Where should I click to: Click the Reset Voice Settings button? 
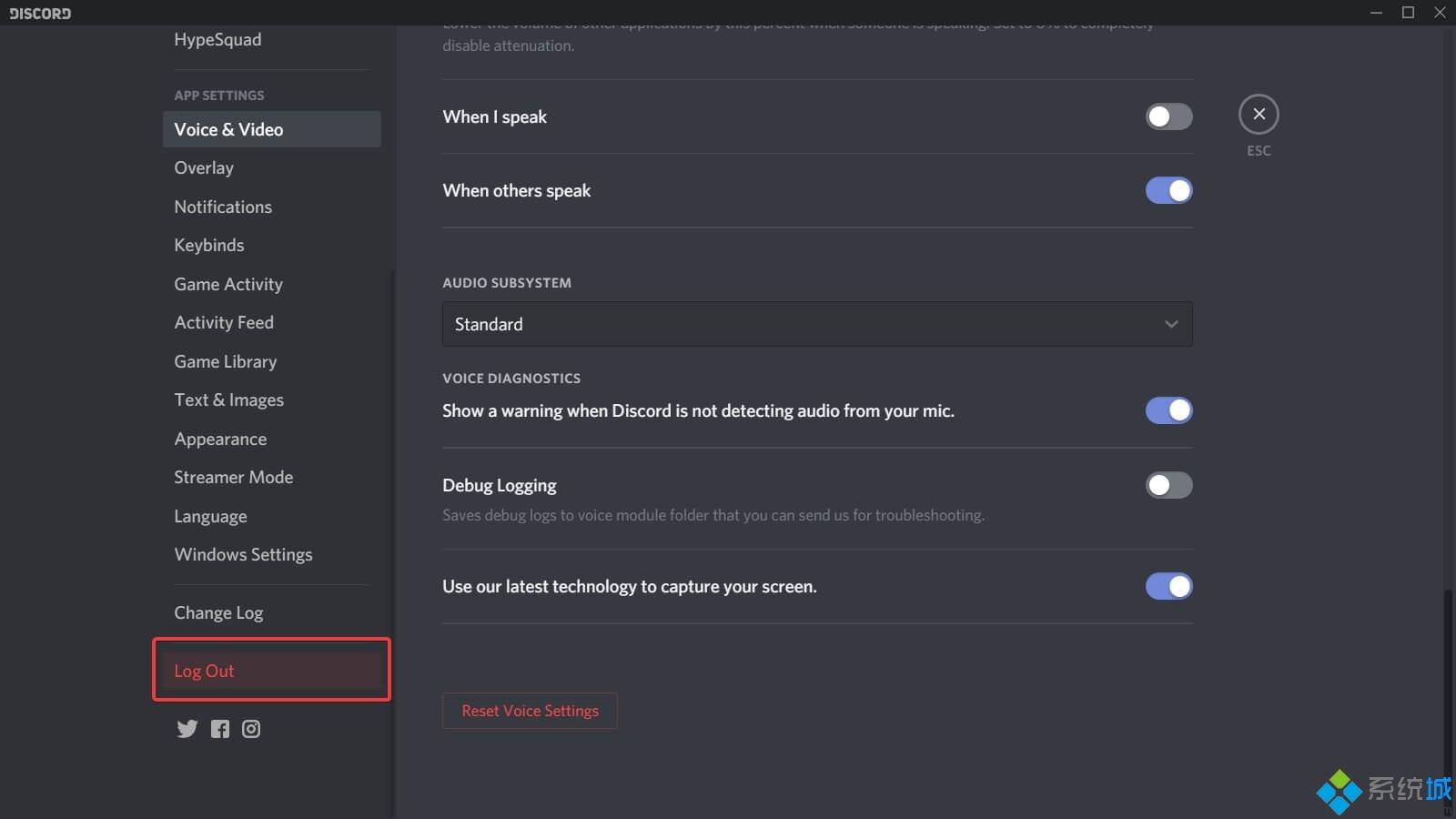(x=530, y=711)
